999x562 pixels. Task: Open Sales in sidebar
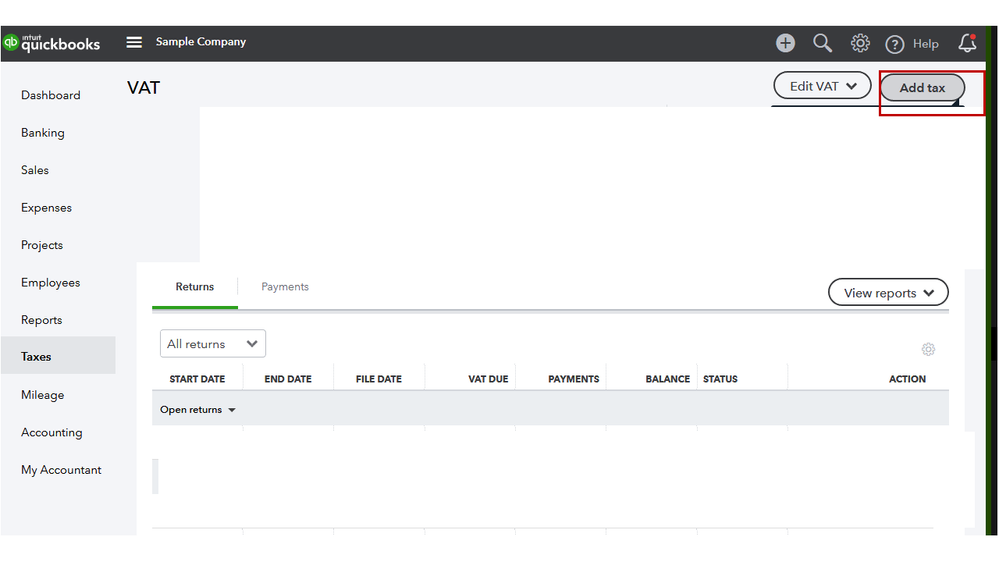click(35, 170)
